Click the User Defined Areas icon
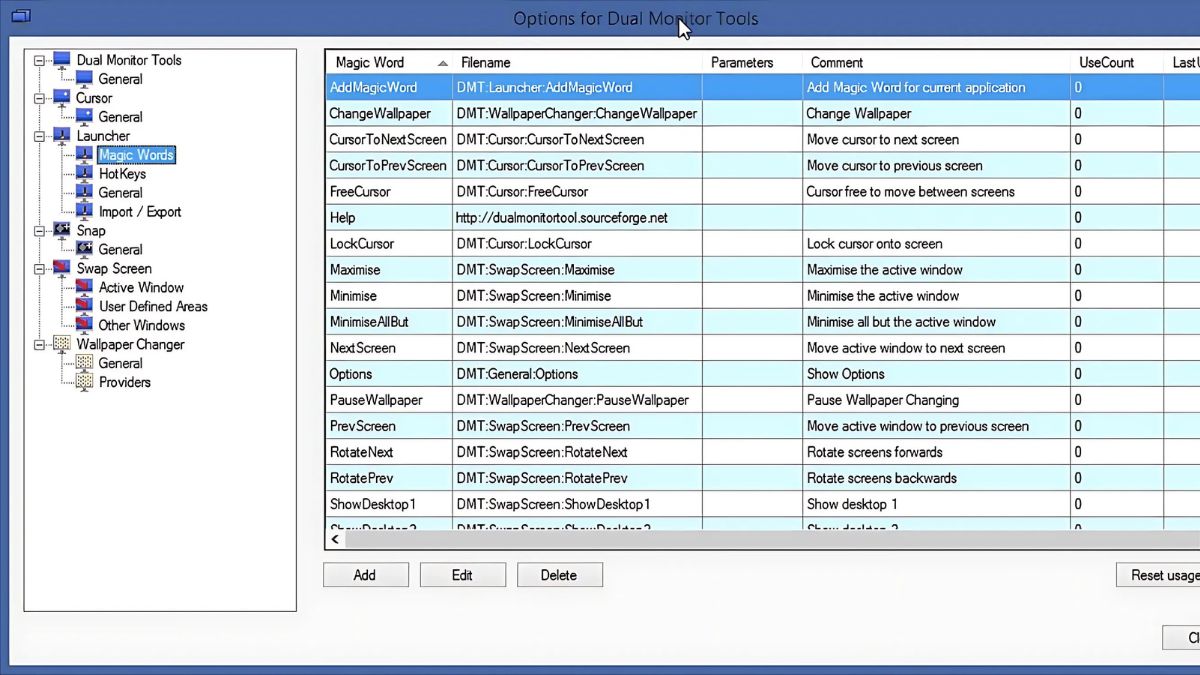Image resolution: width=1200 pixels, height=675 pixels. pyautogui.click(x=84, y=307)
